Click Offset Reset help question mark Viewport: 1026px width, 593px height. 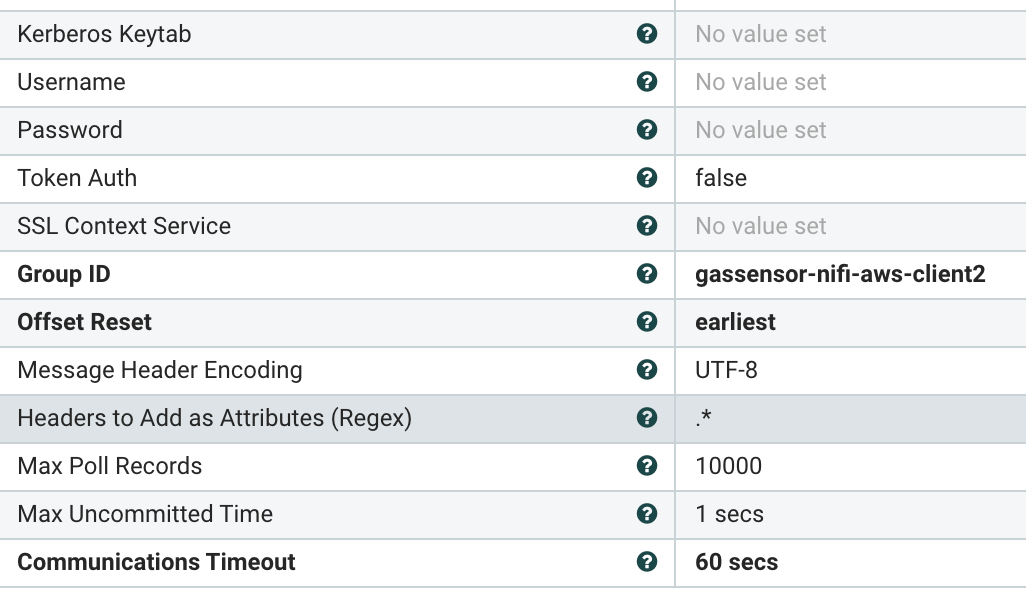[x=647, y=322]
